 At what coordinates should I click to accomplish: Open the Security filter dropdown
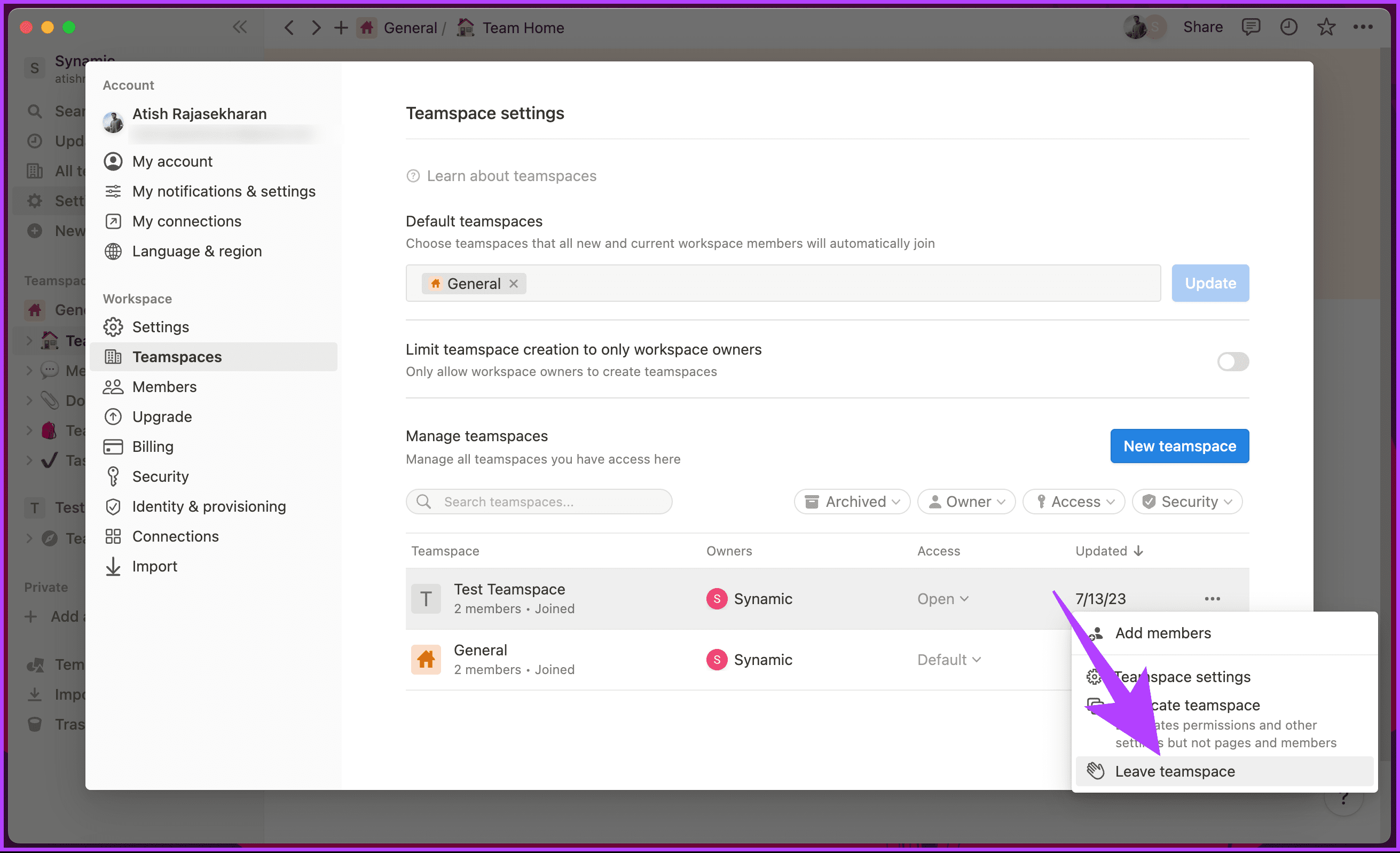coord(1186,501)
